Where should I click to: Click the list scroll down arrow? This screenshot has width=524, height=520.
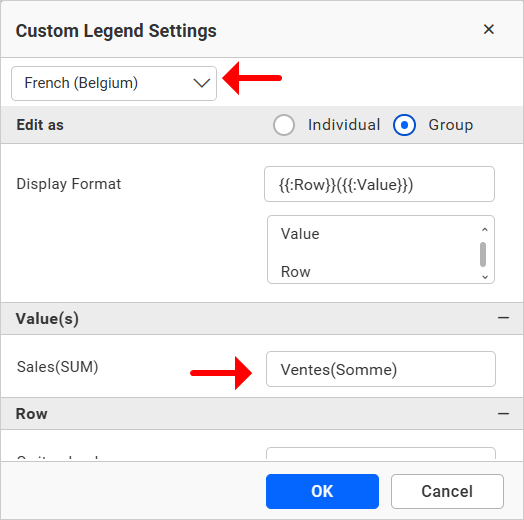(485, 277)
